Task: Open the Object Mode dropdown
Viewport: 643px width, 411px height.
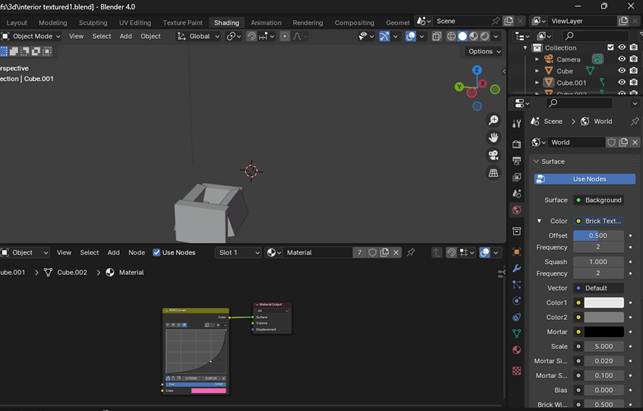Action: [31, 36]
